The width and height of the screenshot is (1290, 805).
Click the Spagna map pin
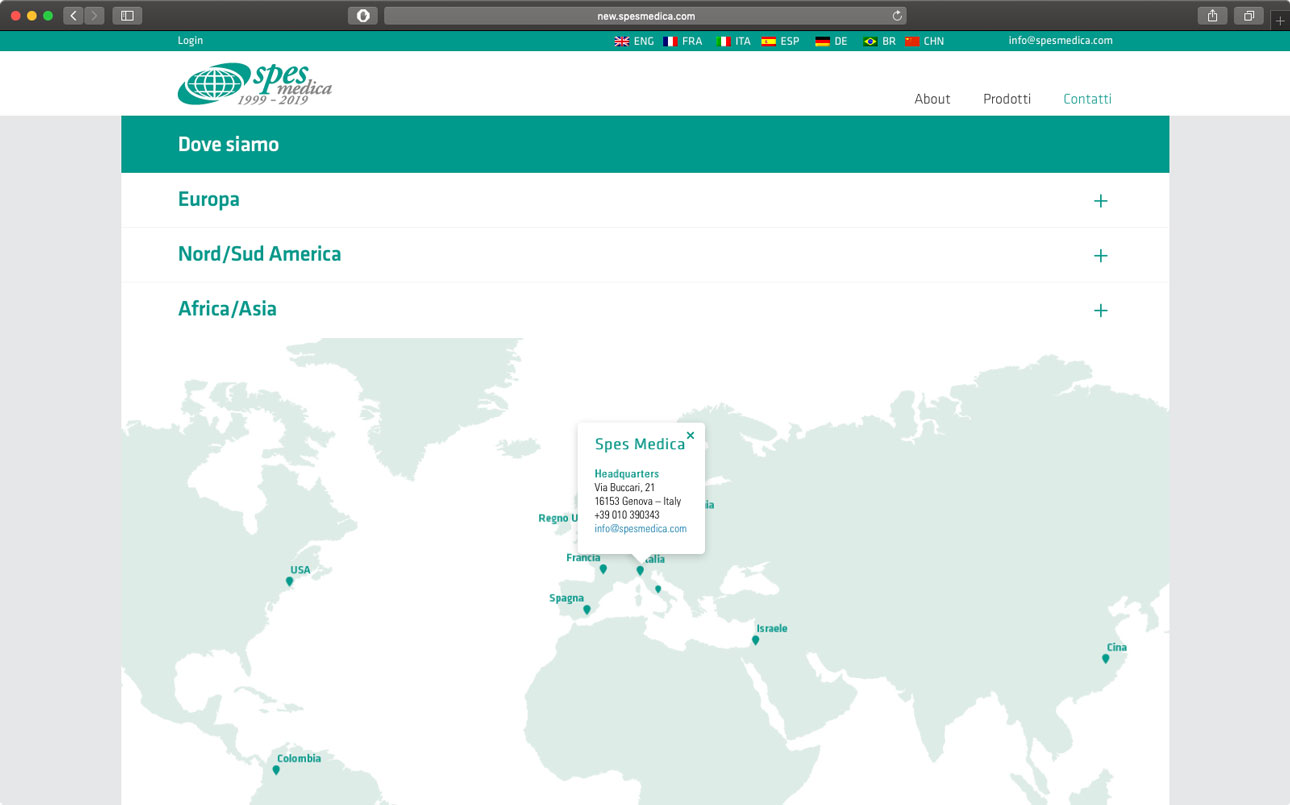(587, 609)
